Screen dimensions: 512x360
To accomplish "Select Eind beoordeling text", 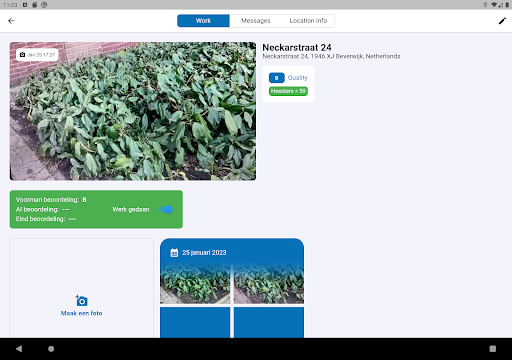I will tap(46, 219).
